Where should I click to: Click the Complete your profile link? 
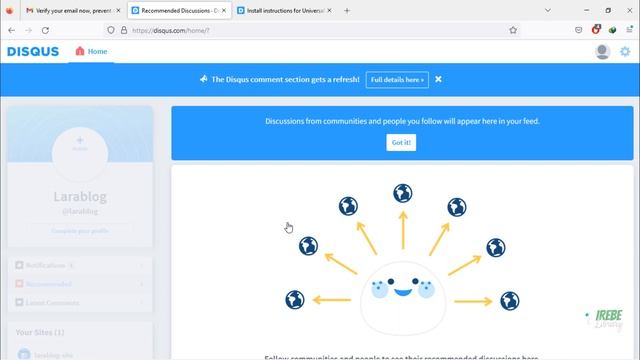[80, 231]
